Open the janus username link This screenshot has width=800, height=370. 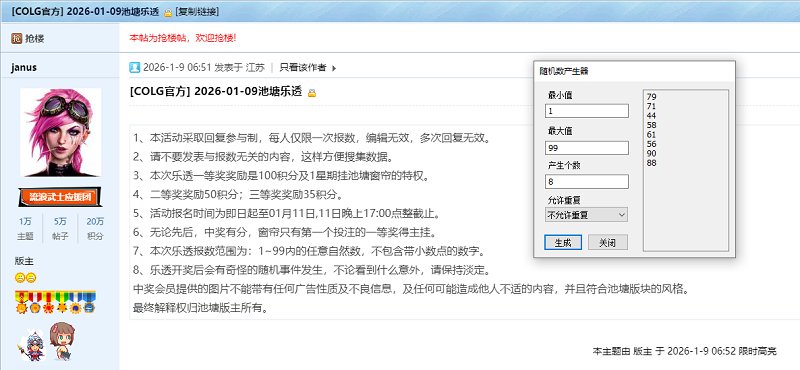(24, 67)
